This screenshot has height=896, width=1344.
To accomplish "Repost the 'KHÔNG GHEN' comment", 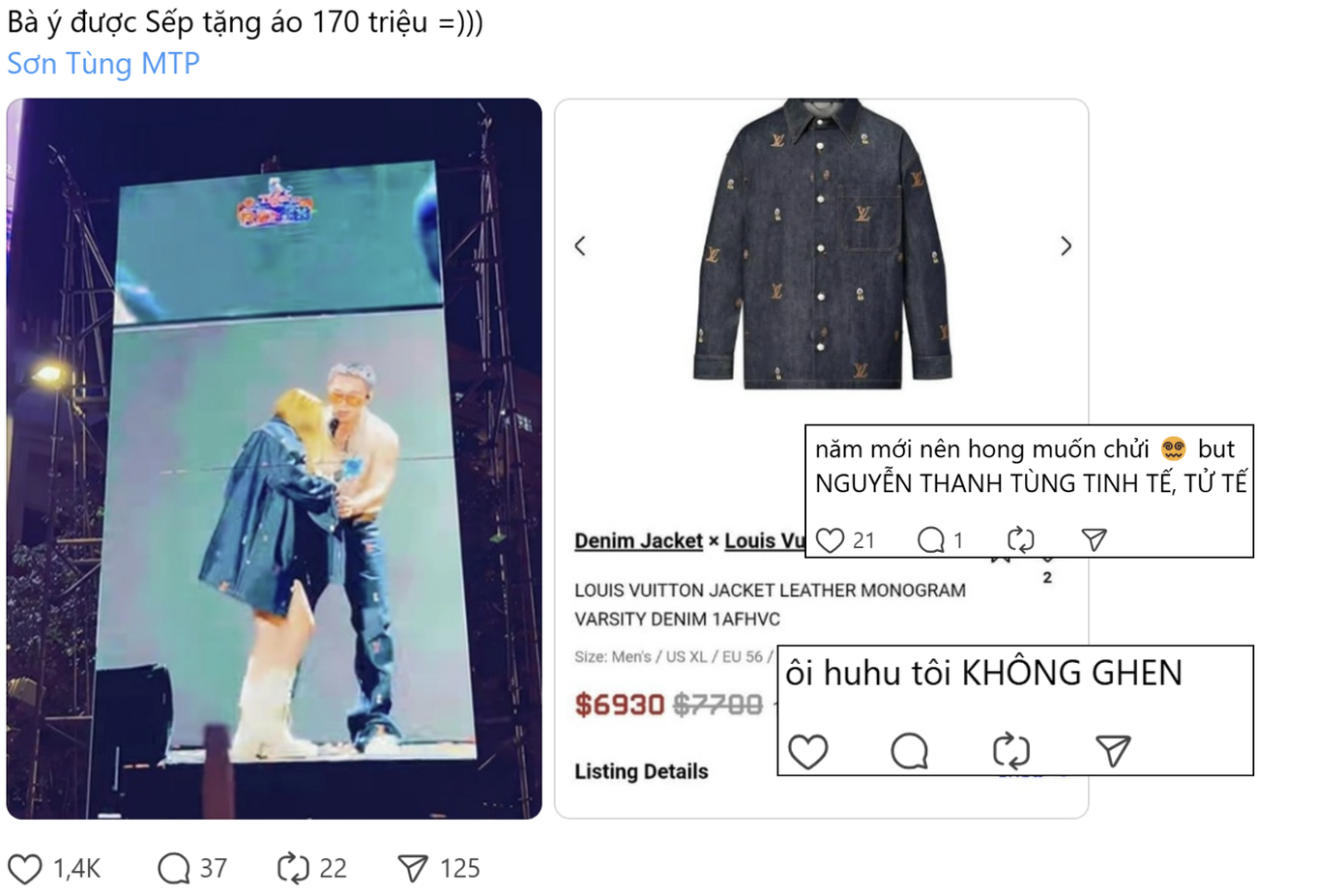I will coord(1010,751).
